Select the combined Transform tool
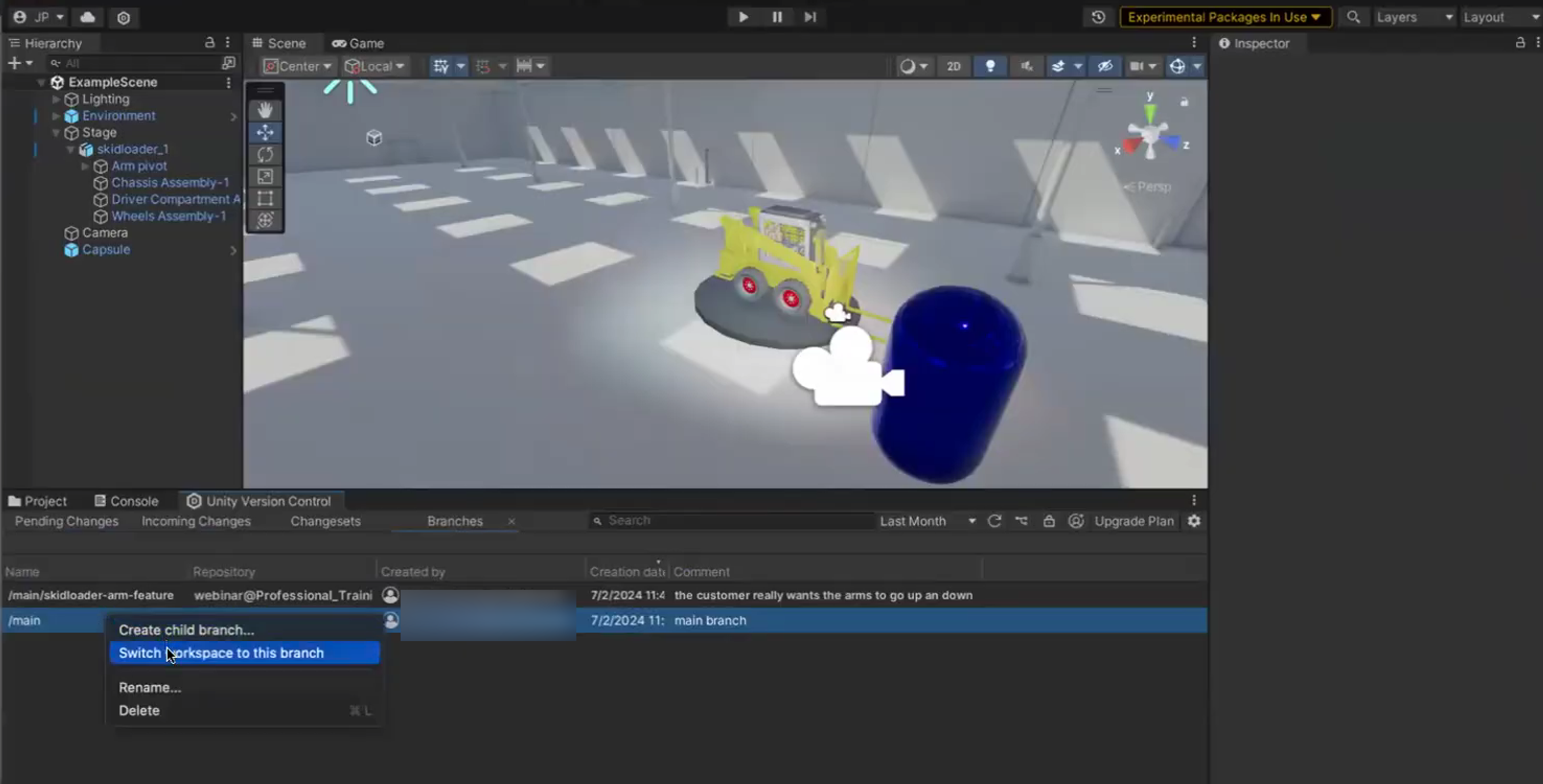Image resolution: width=1543 pixels, height=784 pixels. [x=265, y=220]
